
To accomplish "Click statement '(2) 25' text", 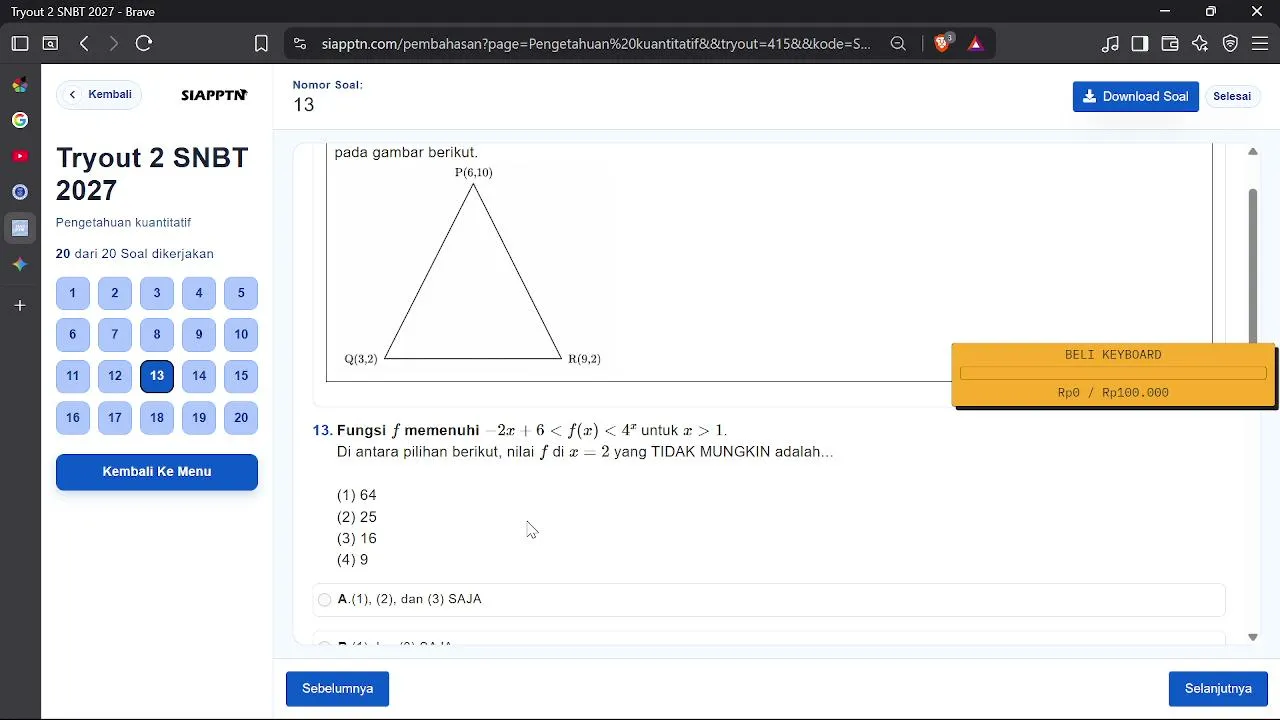I will (357, 517).
